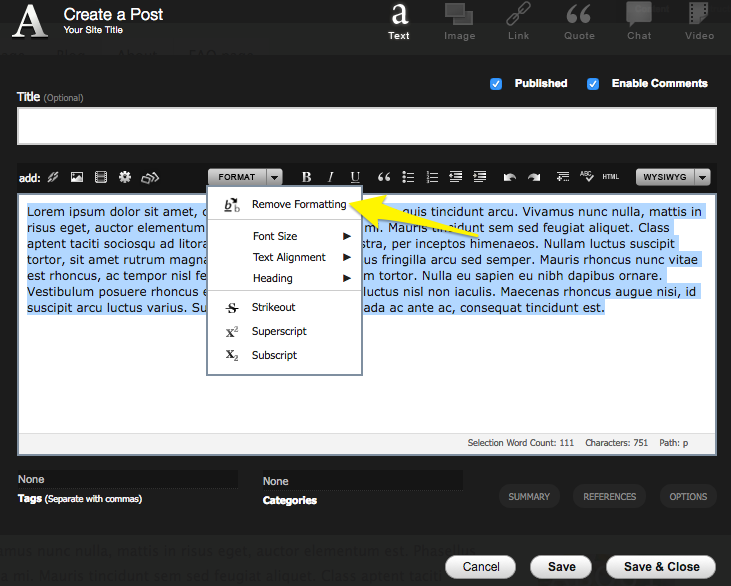This screenshot has height=586, width=731.
Task: Click into the Title input field
Action: [x=366, y=126]
